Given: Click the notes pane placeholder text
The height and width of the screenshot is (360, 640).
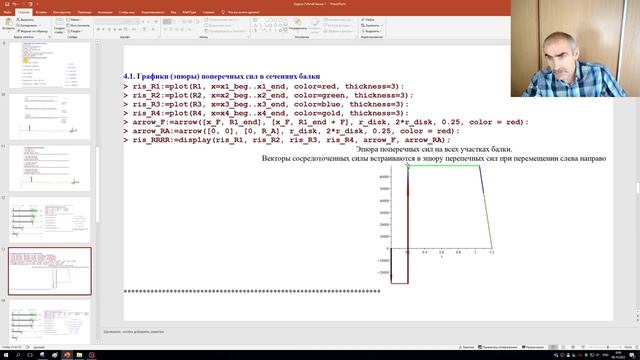Looking at the screenshot, I should [x=134, y=332].
